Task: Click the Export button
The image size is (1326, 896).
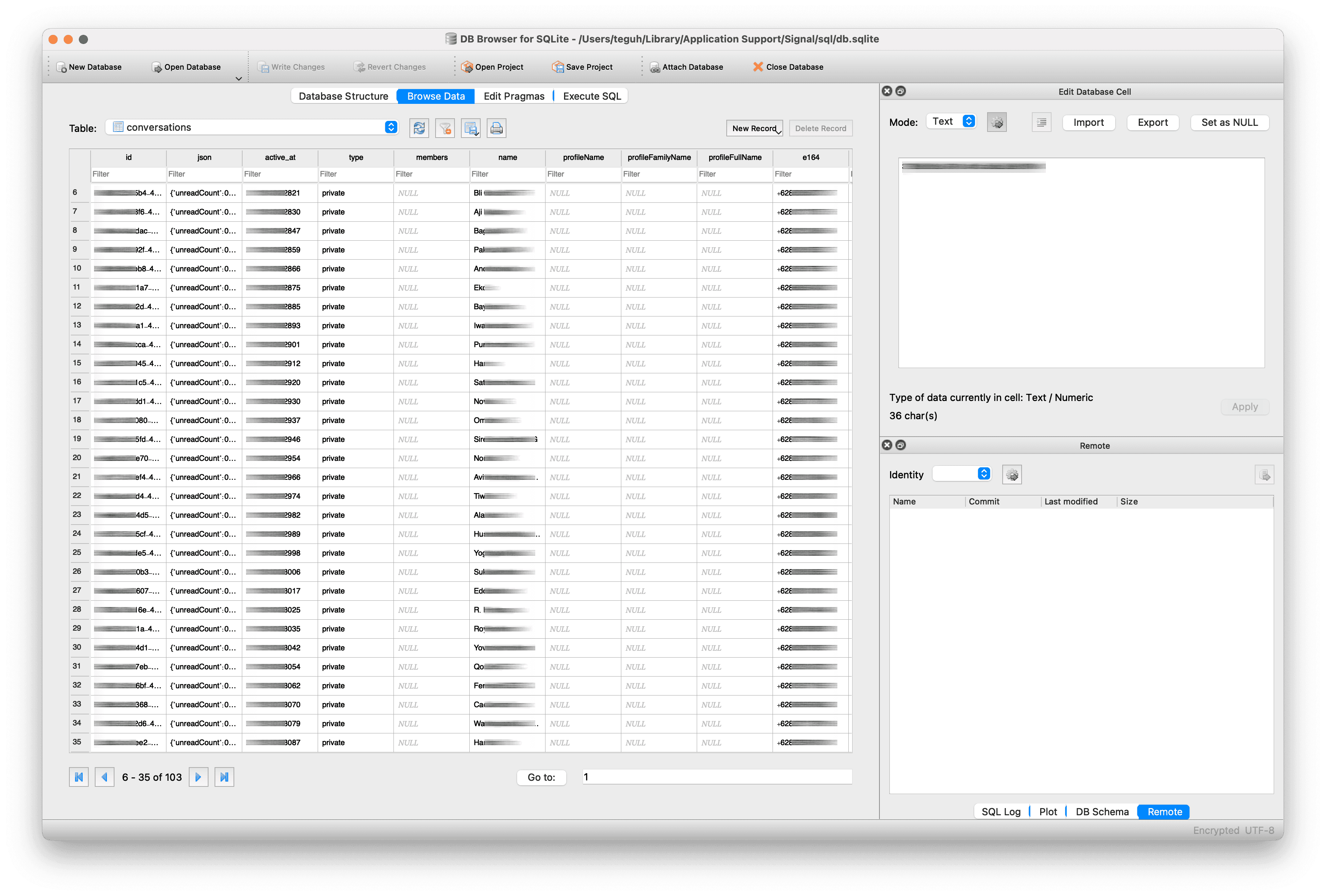Action: [x=1152, y=123]
